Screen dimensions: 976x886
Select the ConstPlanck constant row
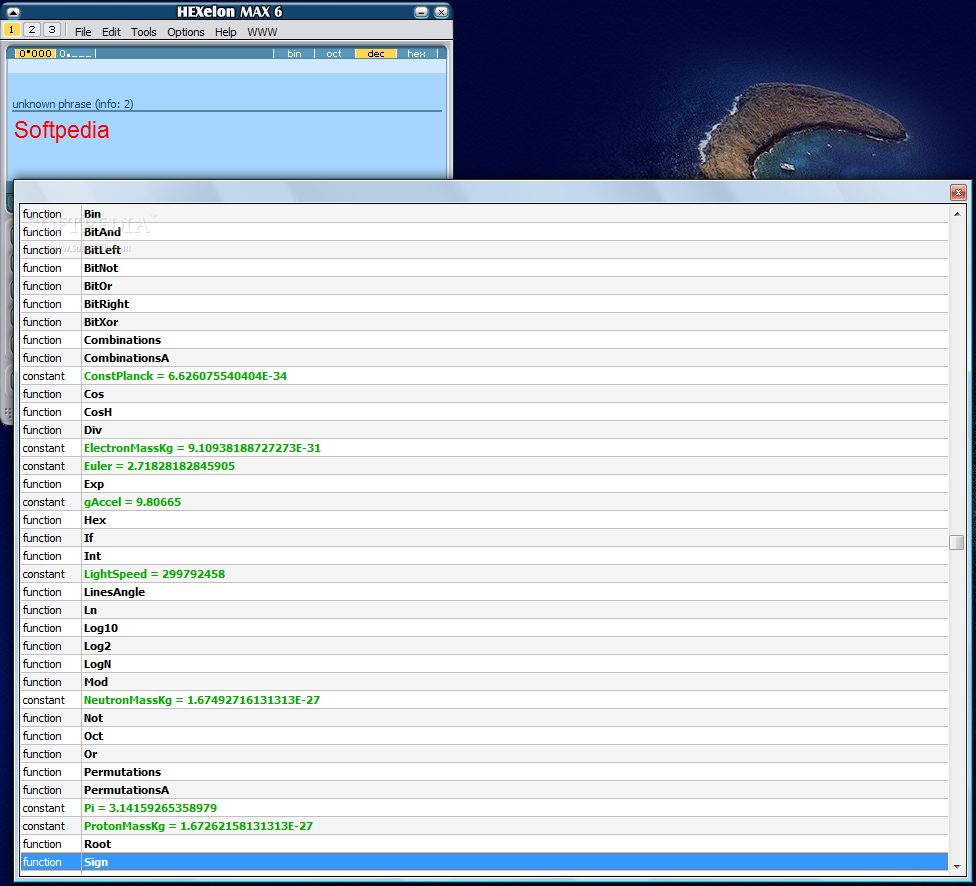(484, 376)
